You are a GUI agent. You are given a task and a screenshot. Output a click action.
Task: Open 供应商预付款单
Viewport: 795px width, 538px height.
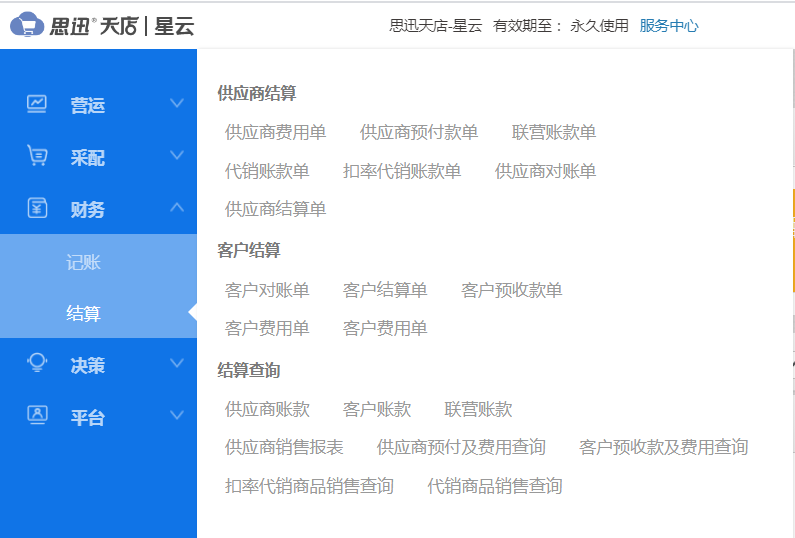click(419, 132)
